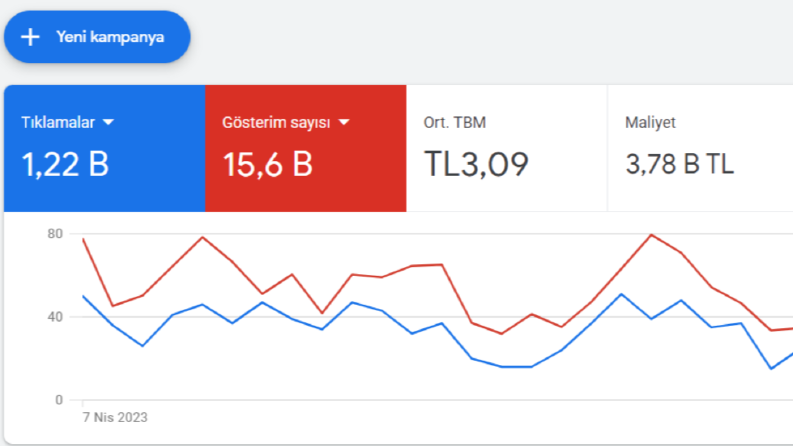Screen dimensions: 793x446
Task: Select the Ort. TBM metric card
Action: coord(507,148)
